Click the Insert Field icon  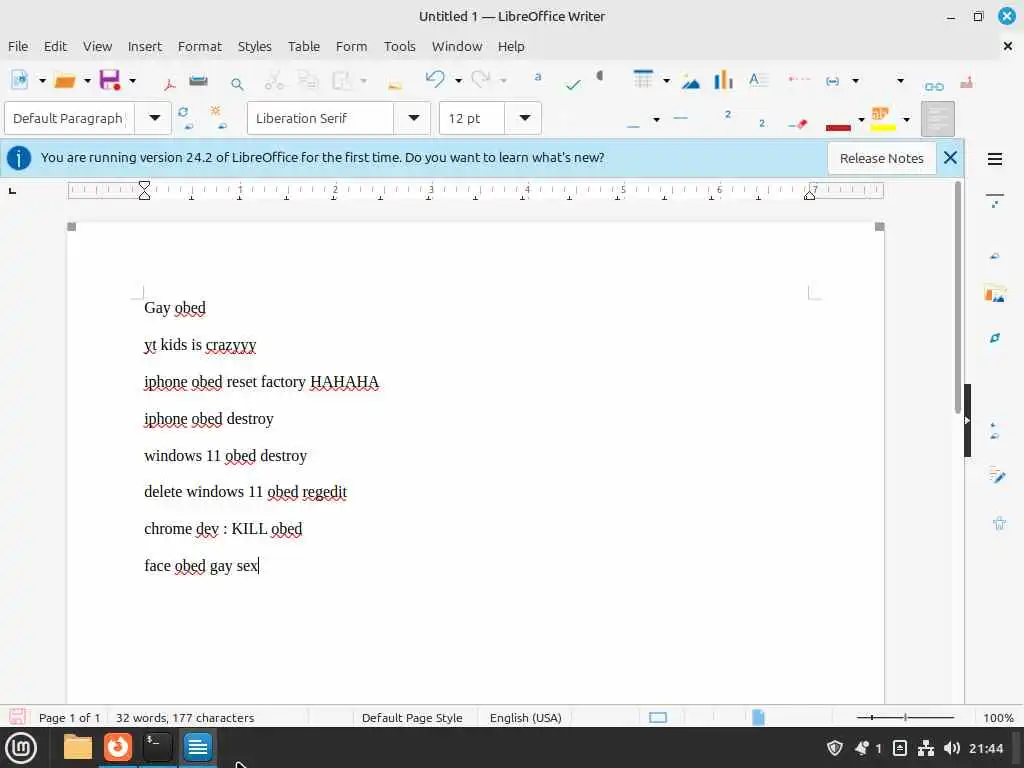(833, 81)
